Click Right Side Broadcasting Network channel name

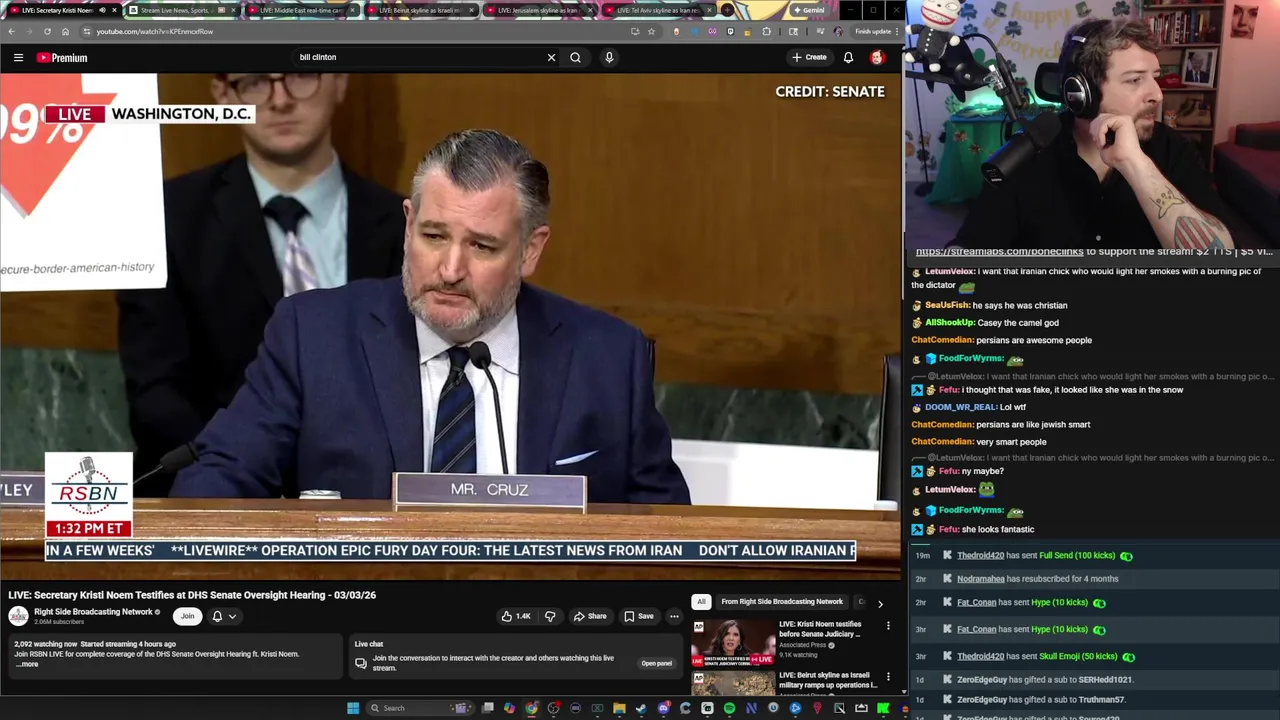tap(93, 612)
